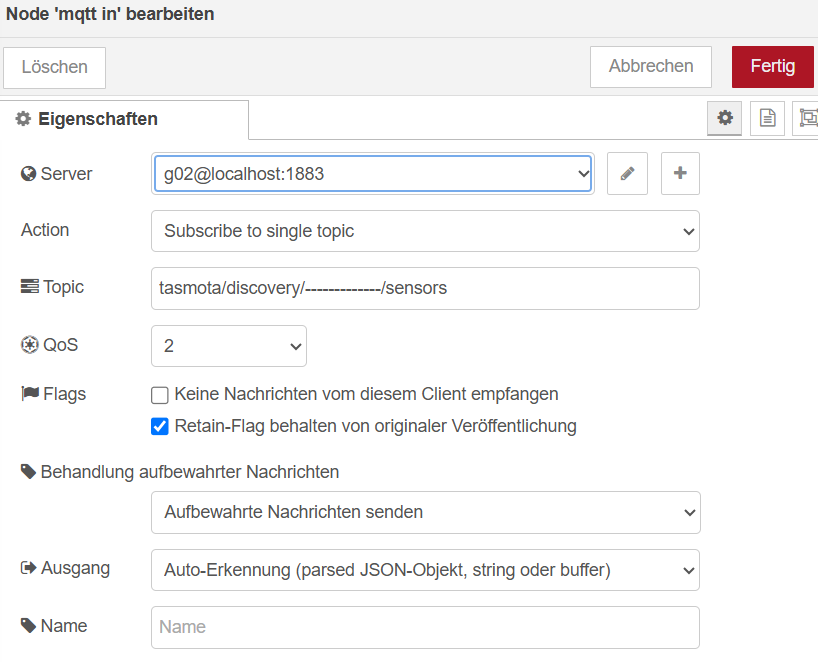Click the Löschen button
The width and height of the screenshot is (818, 662).
point(54,67)
